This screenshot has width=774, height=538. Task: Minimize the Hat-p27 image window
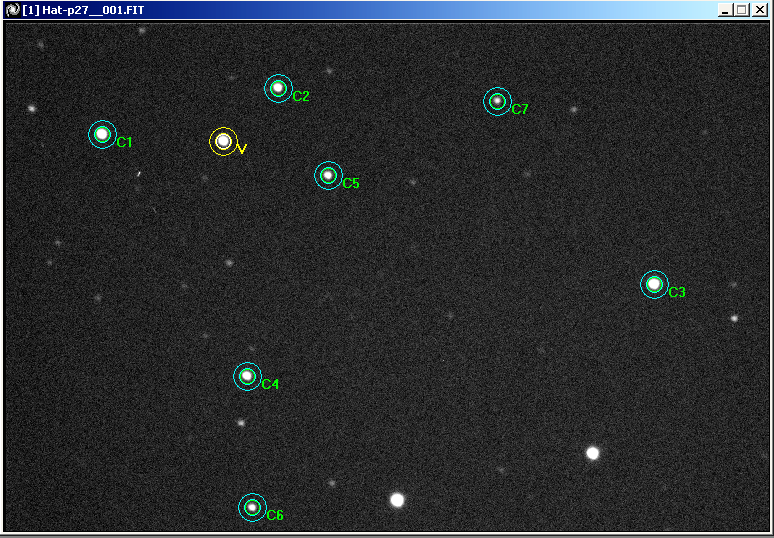point(724,9)
